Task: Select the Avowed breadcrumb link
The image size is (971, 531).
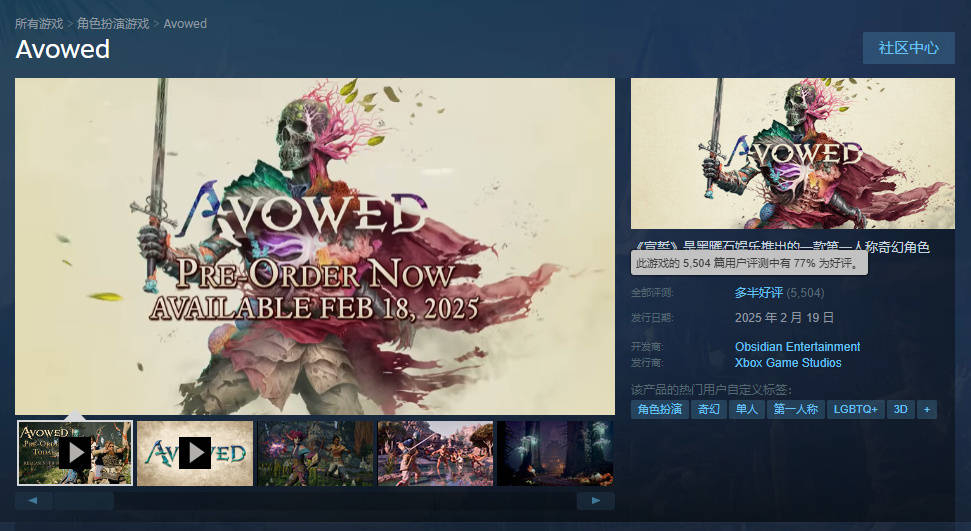Action: 185,24
